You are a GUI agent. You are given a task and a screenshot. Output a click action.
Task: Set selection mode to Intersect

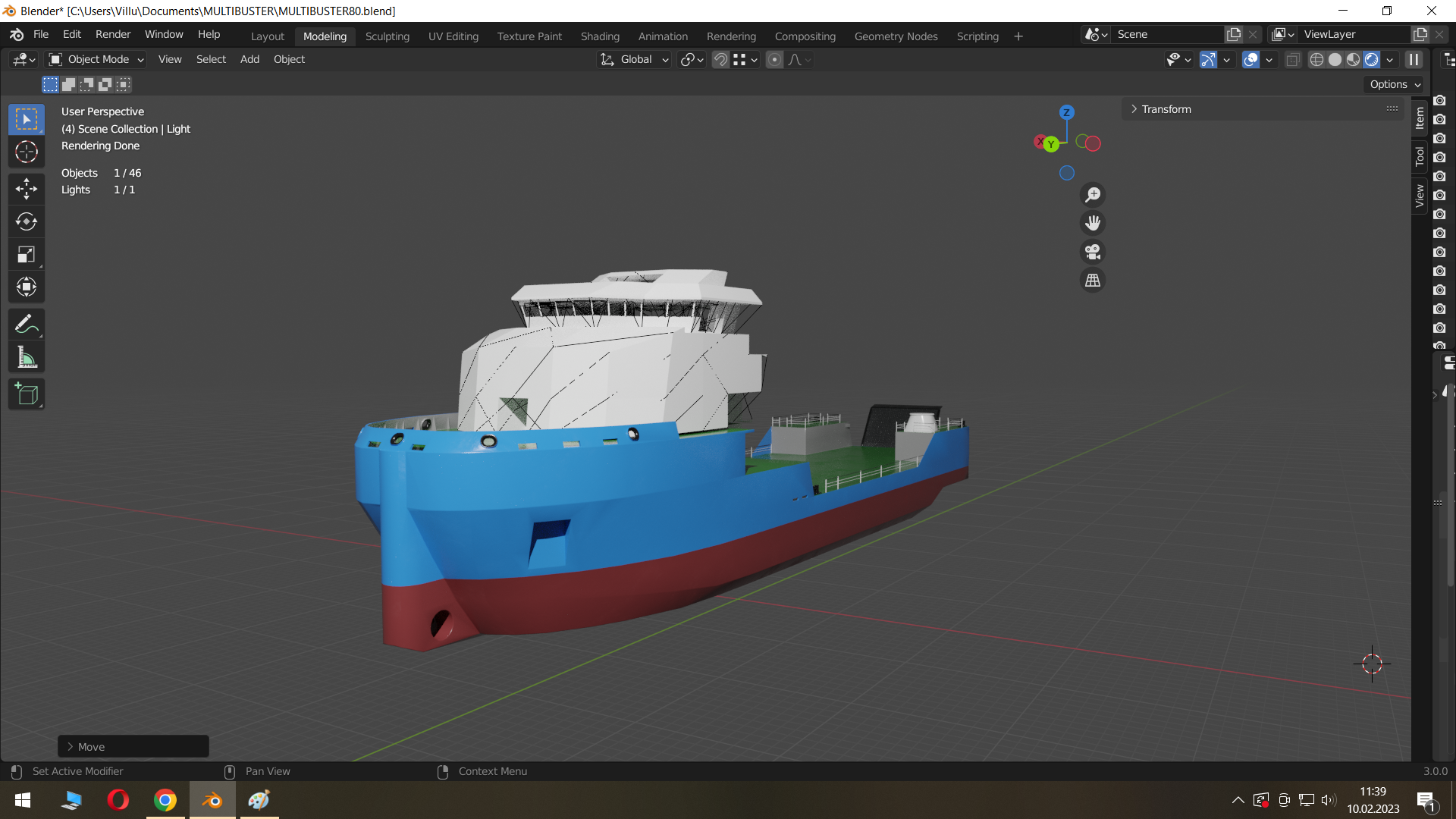point(124,84)
